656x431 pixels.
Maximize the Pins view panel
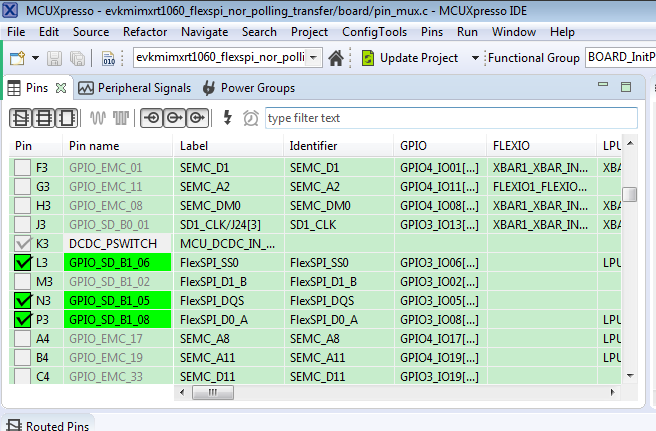click(x=626, y=87)
